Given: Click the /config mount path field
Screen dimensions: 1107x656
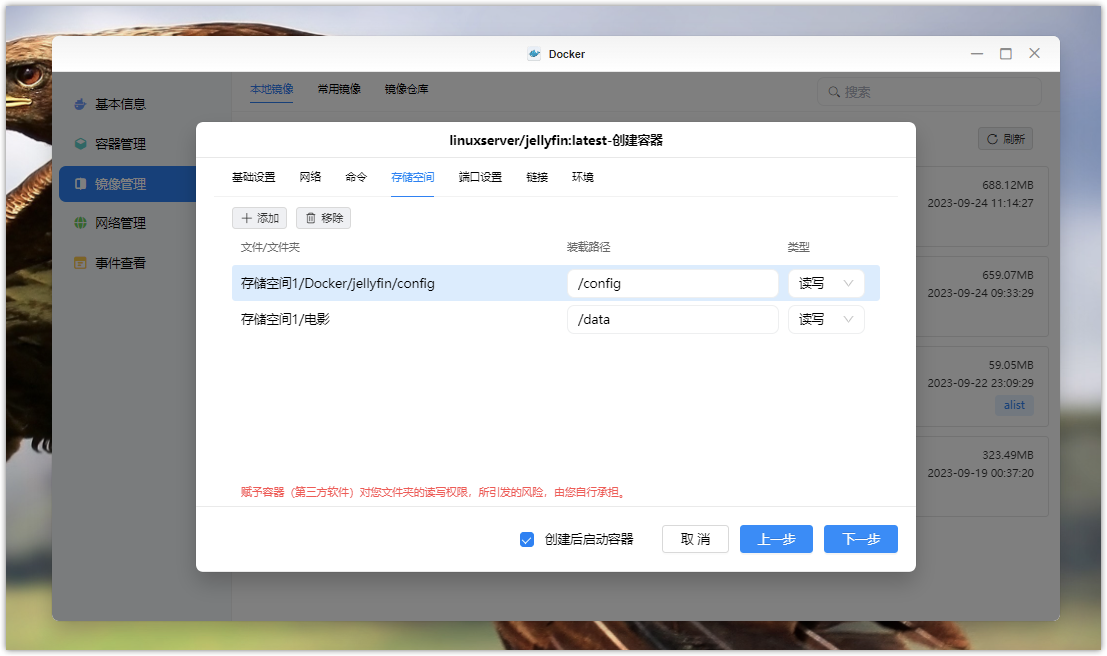Looking at the screenshot, I should pos(672,283).
